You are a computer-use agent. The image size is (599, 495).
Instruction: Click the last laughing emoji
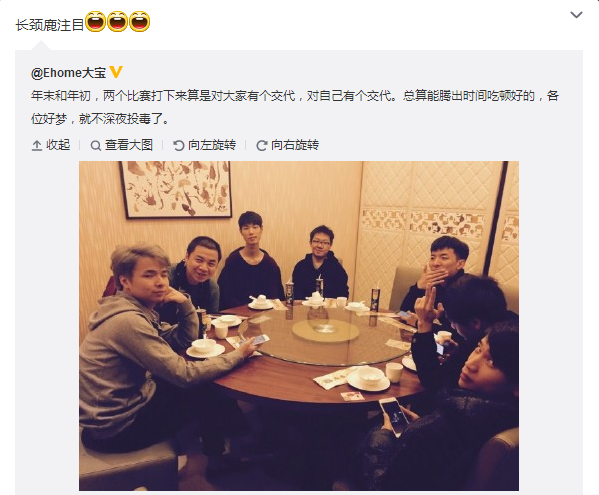point(139,21)
